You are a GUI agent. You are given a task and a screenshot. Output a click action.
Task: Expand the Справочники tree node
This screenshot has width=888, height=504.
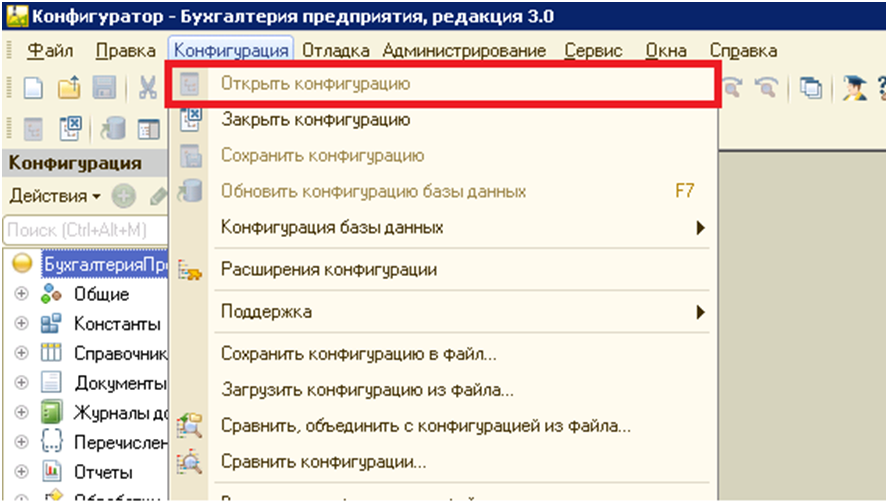click(21, 353)
